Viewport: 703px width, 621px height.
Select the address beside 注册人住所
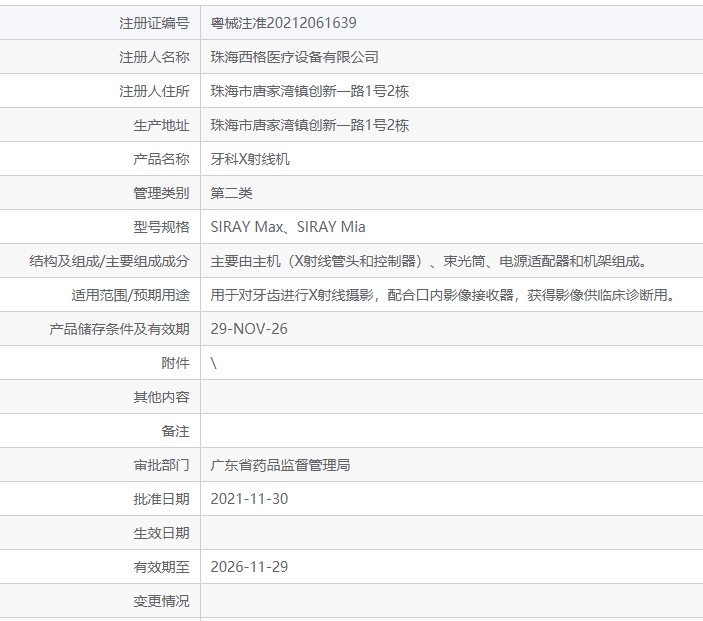(310, 91)
